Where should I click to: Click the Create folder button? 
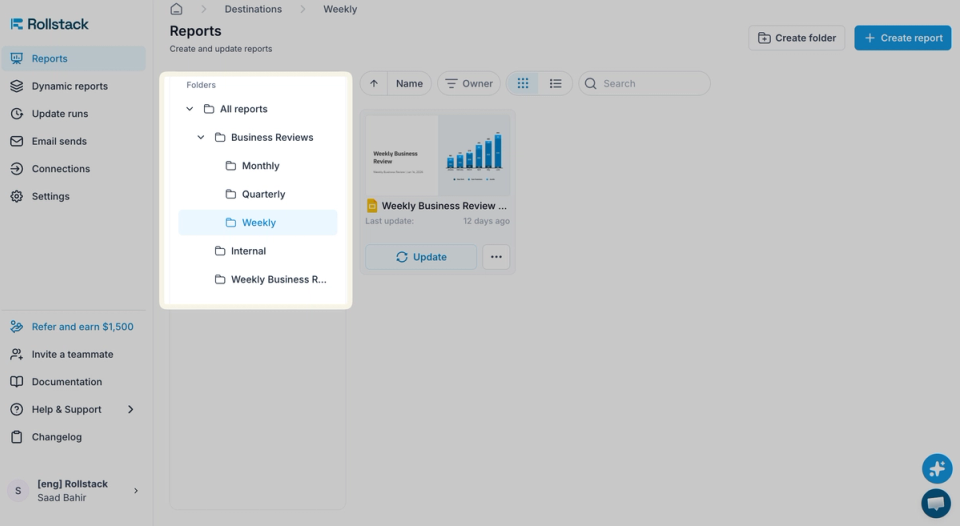pyautogui.click(x=797, y=38)
